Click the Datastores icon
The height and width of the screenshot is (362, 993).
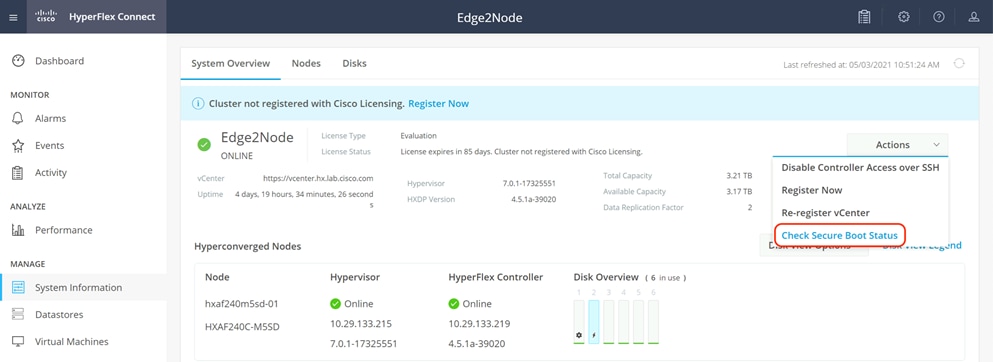pyautogui.click(x=18, y=315)
